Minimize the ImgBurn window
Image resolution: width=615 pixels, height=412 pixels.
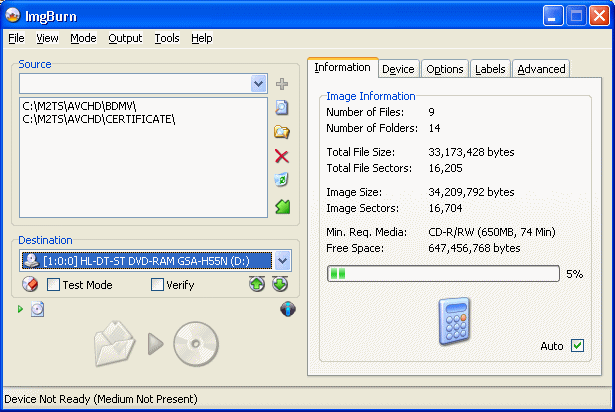pos(553,16)
